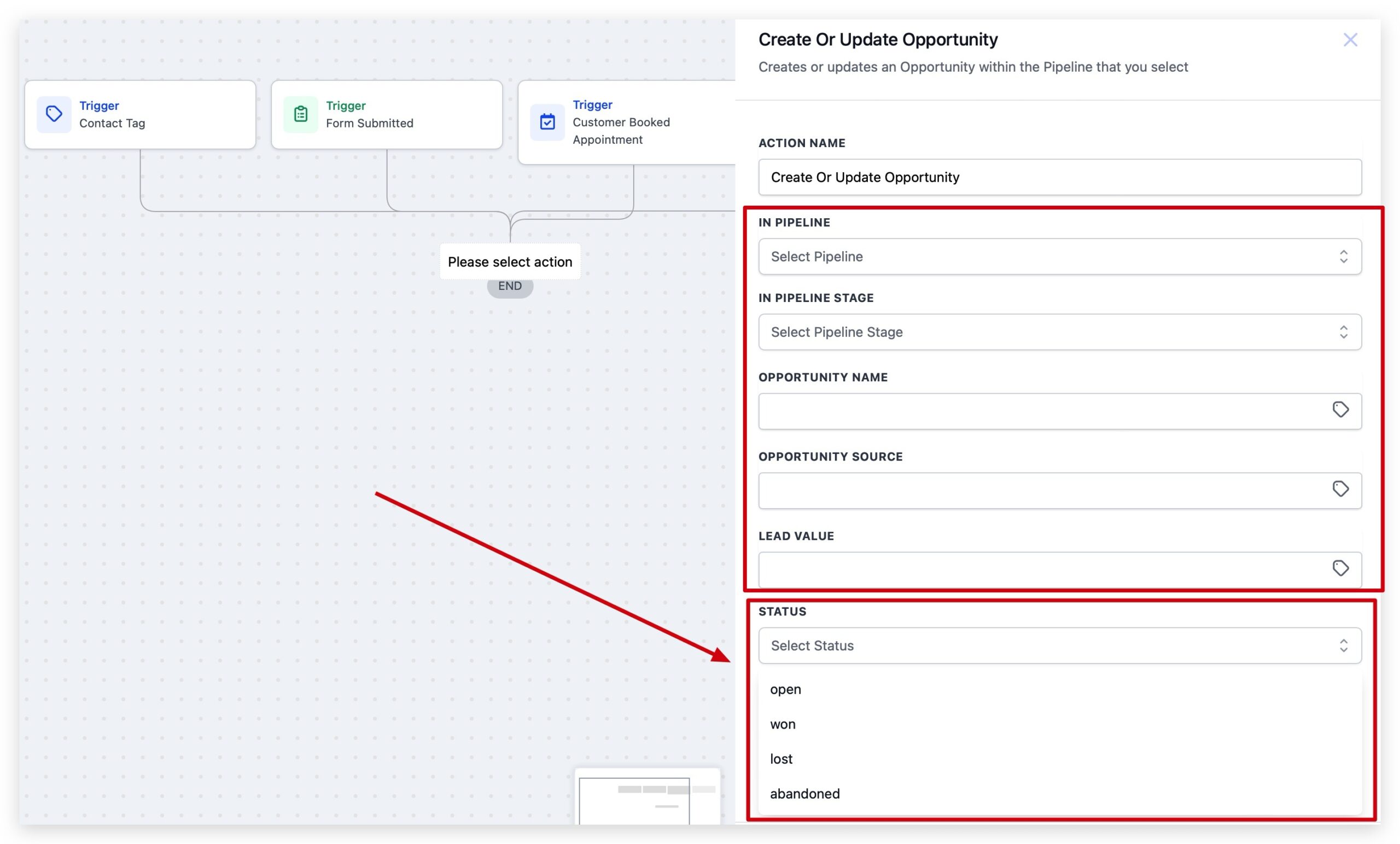Click the clipboard icon on Form Submitted trigger
Image resolution: width=1400 pixels, height=844 pixels.
pyautogui.click(x=301, y=114)
